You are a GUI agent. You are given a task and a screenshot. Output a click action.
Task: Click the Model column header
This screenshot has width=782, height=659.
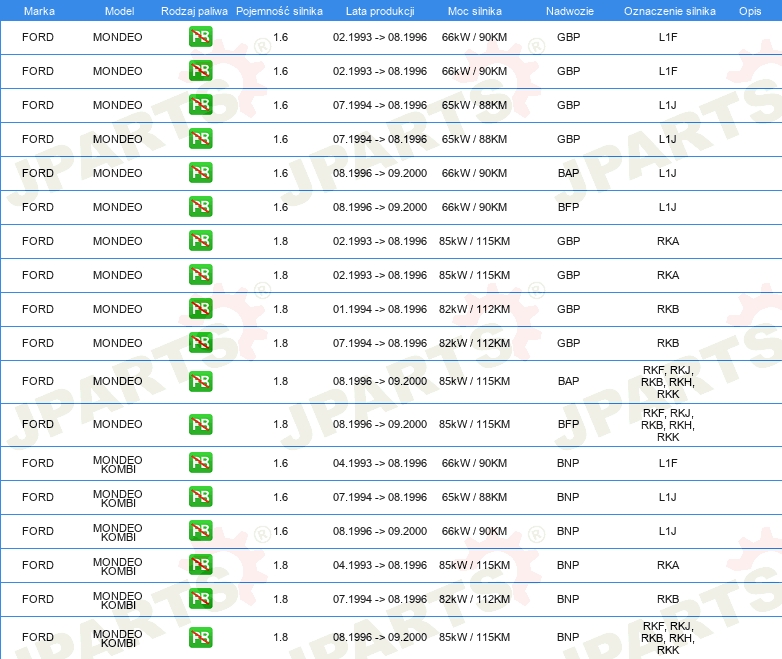click(120, 11)
